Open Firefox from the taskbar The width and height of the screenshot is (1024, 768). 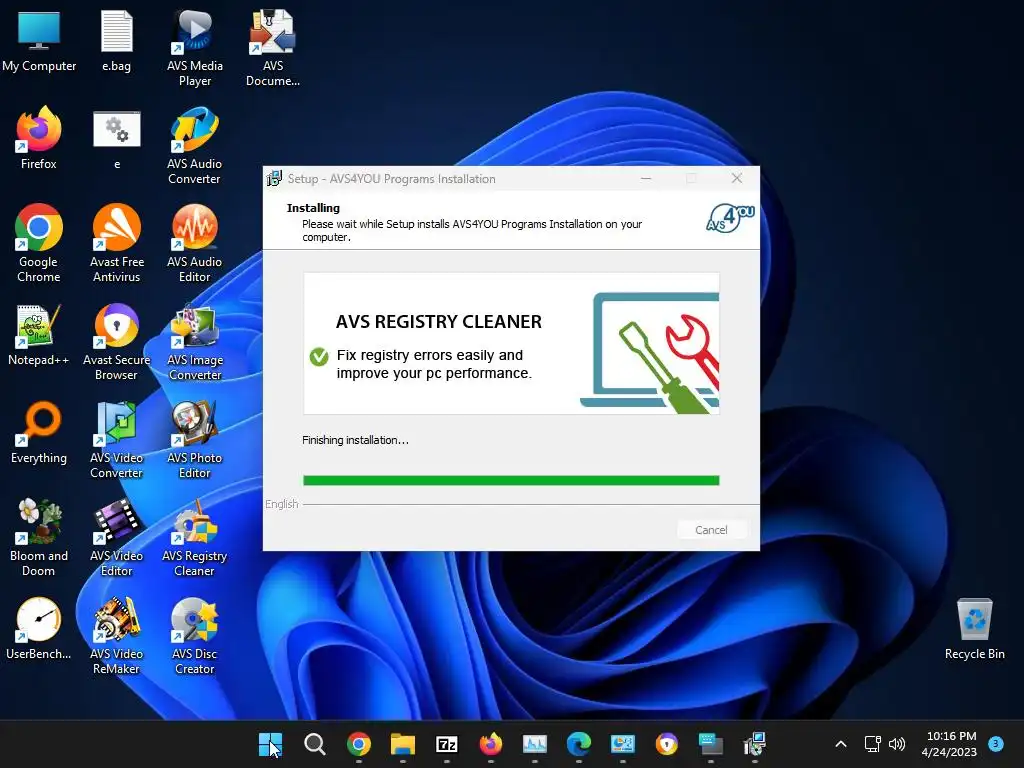[x=490, y=744]
